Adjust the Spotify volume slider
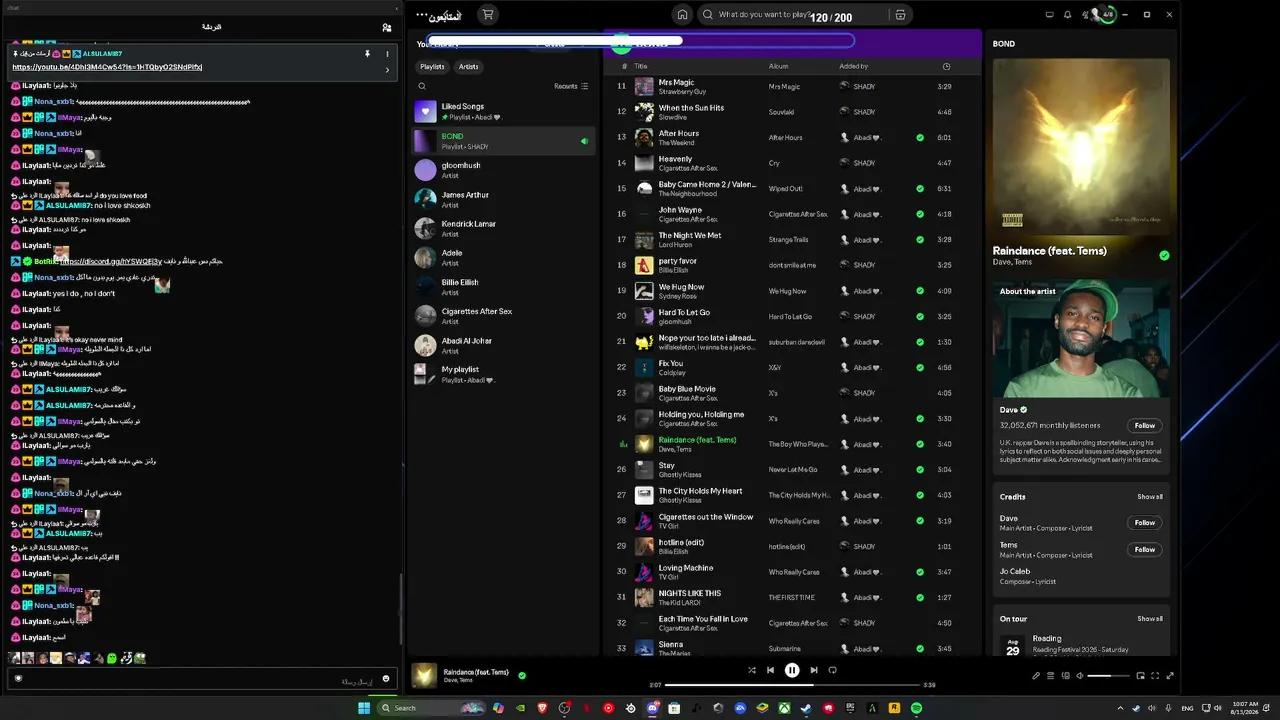Screen dimensions: 1280x720 1107,676
